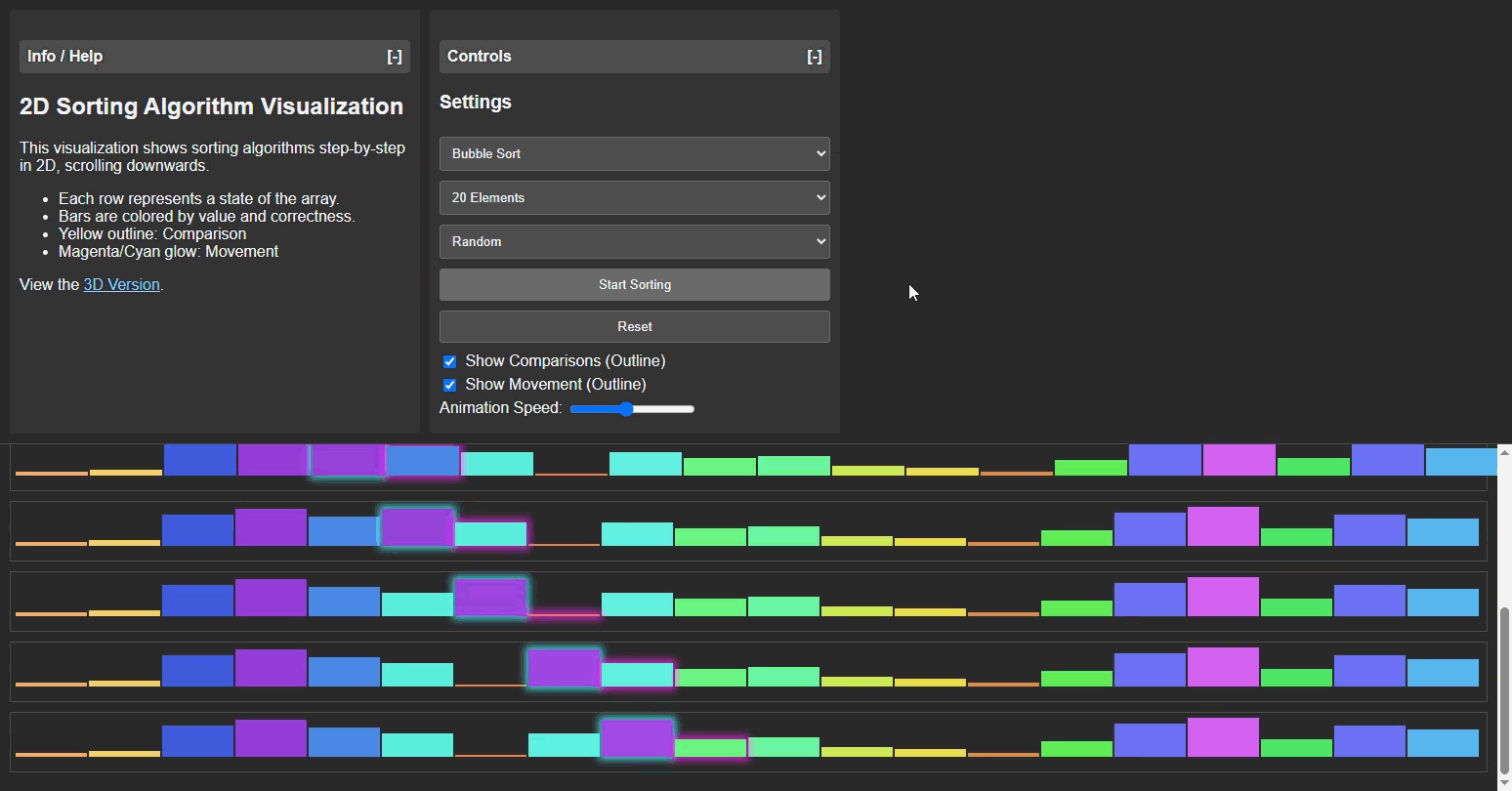Open the Bubble Sort algorithm dropdown
1512x791 pixels.
(x=634, y=153)
